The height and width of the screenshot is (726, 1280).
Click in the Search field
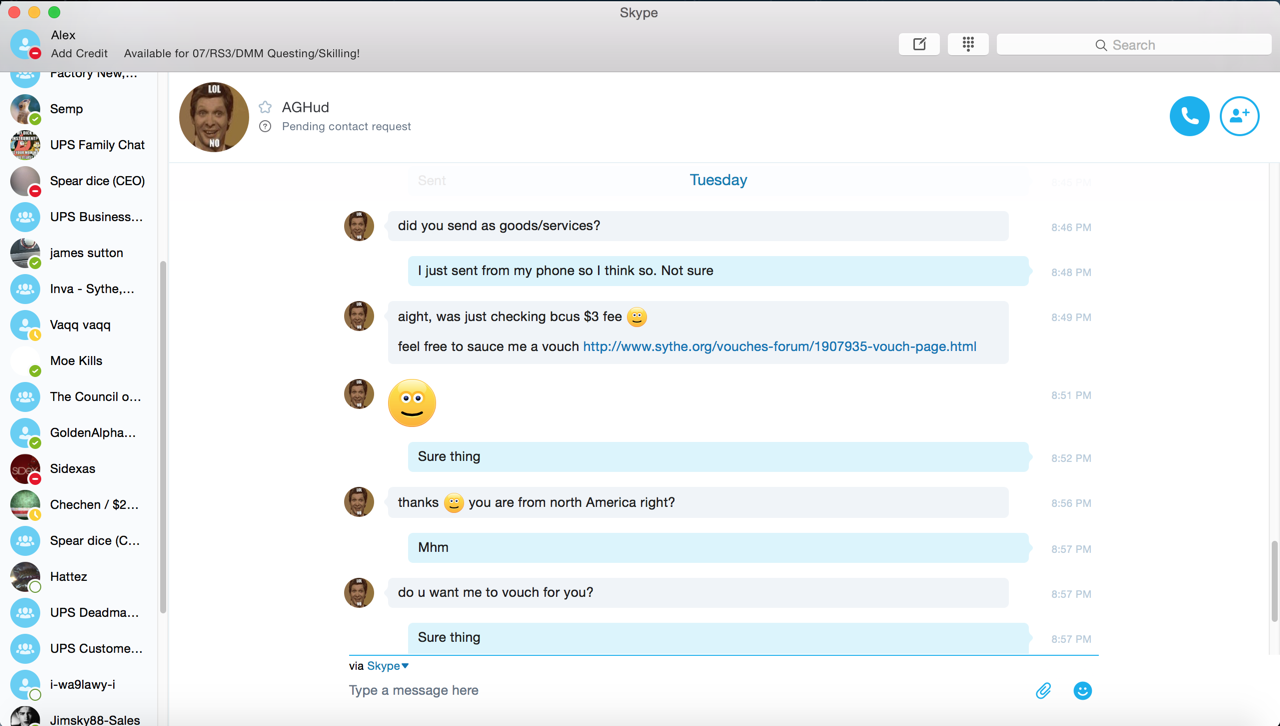[x=1134, y=45]
